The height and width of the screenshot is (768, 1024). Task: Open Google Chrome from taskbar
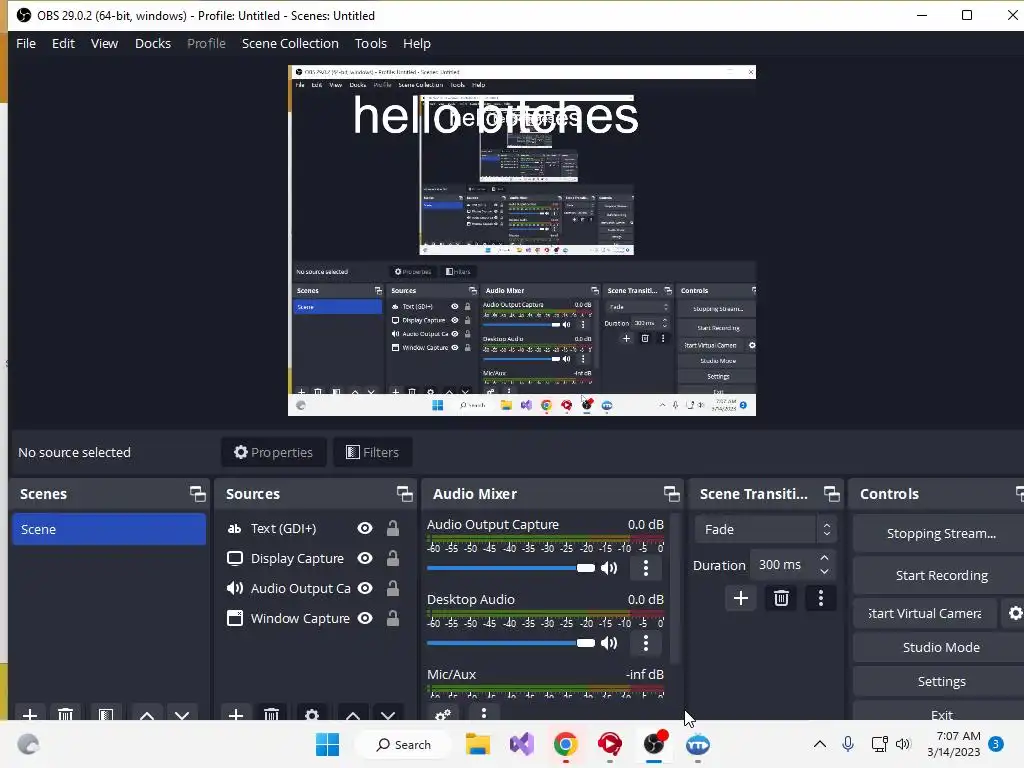tap(566, 744)
